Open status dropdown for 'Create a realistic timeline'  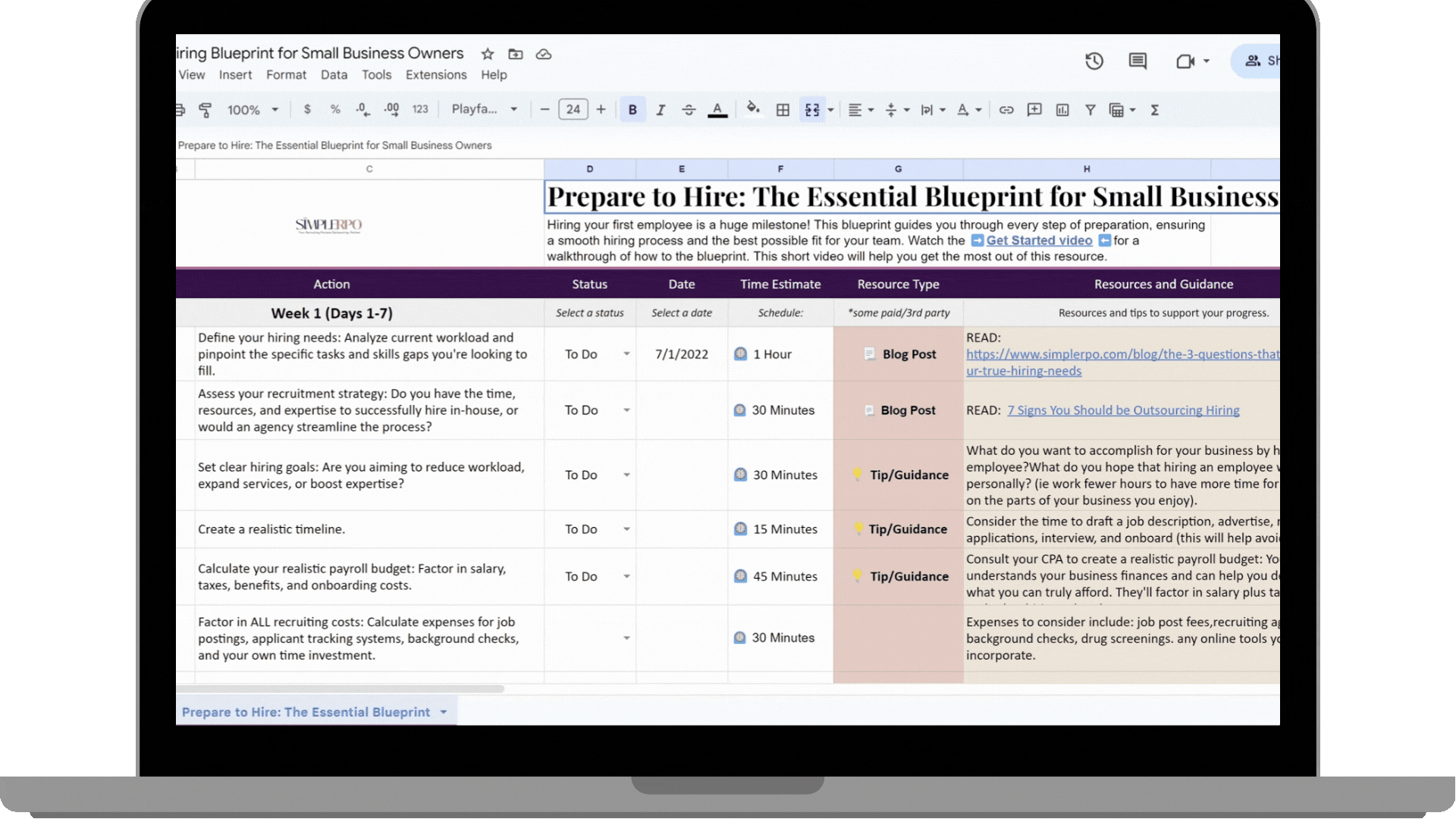[x=626, y=529]
